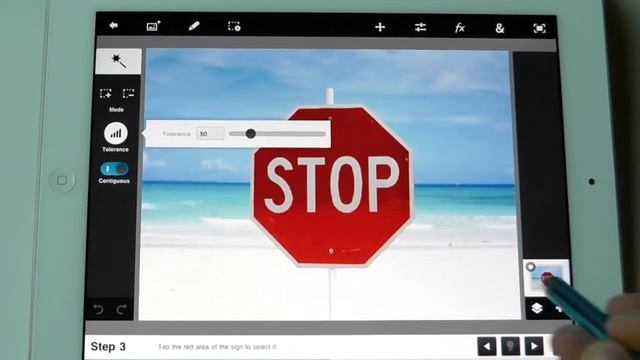This screenshot has height=360, width=640.
Task: Choose subtract-from-selection mode
Action: click(128, 93)
